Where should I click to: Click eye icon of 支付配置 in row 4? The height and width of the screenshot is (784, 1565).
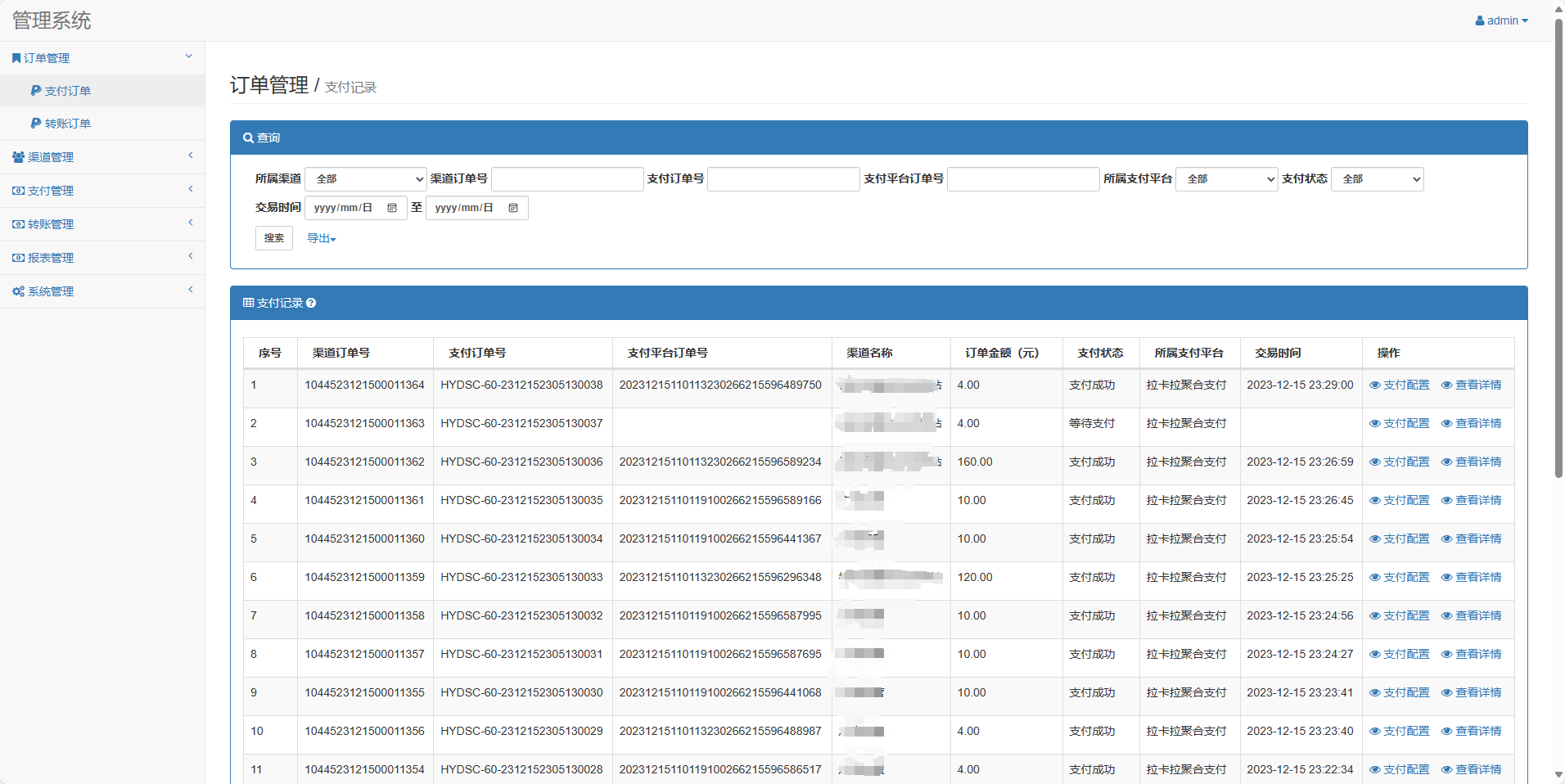click(1375, 500)
